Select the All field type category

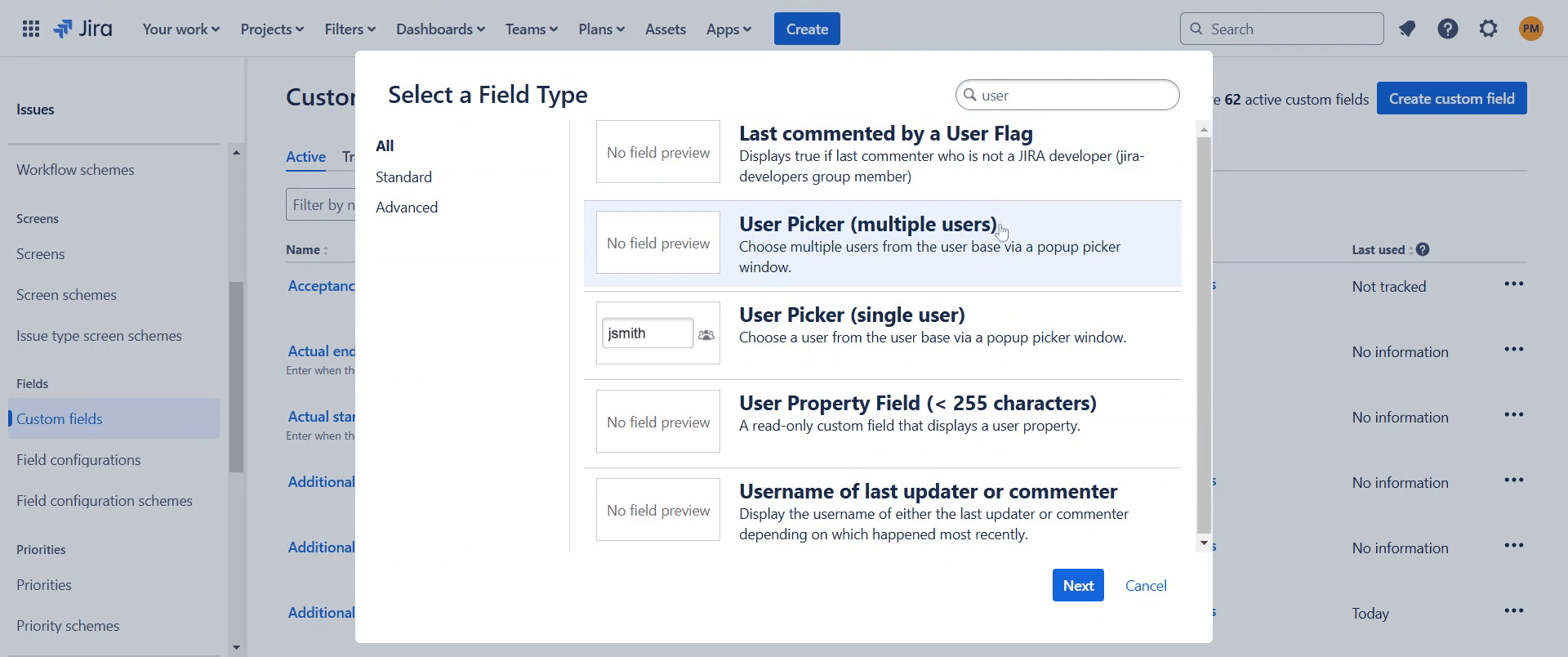pyautogui.click(x=385, y=146)
